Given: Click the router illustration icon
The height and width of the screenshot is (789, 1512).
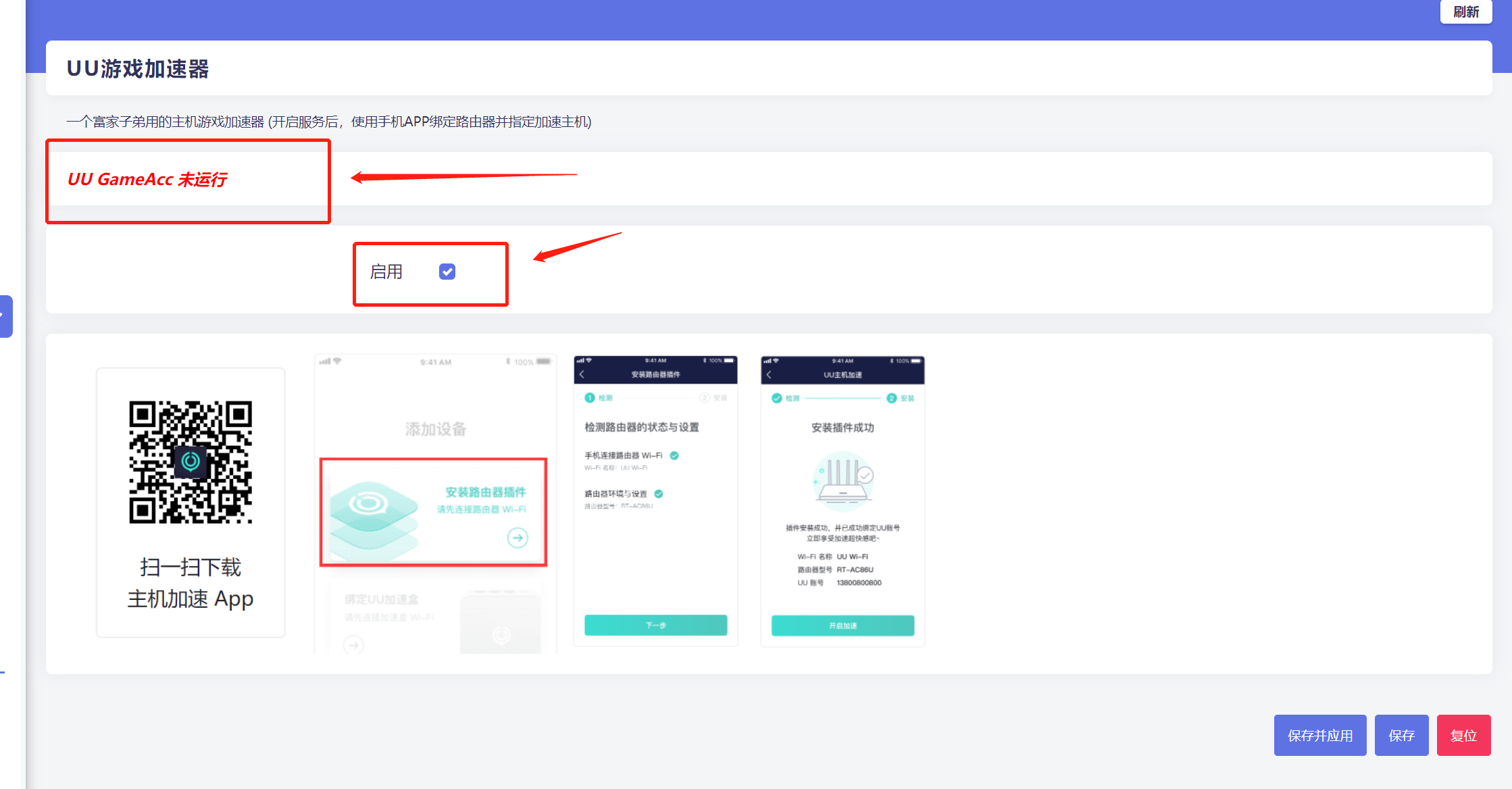Looking at the screenshot, I should [x=842, y=480].
